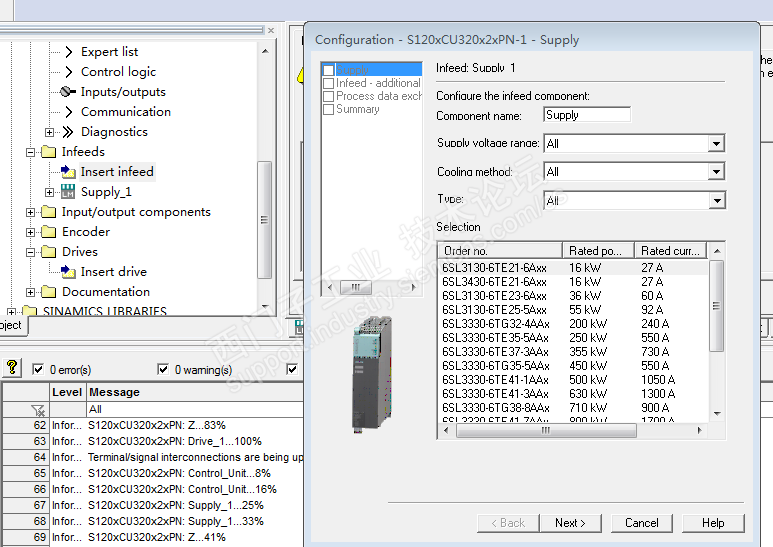Select message row 67 Supply_1...25%
Screen dimensions: 773x547
(153, 506)
